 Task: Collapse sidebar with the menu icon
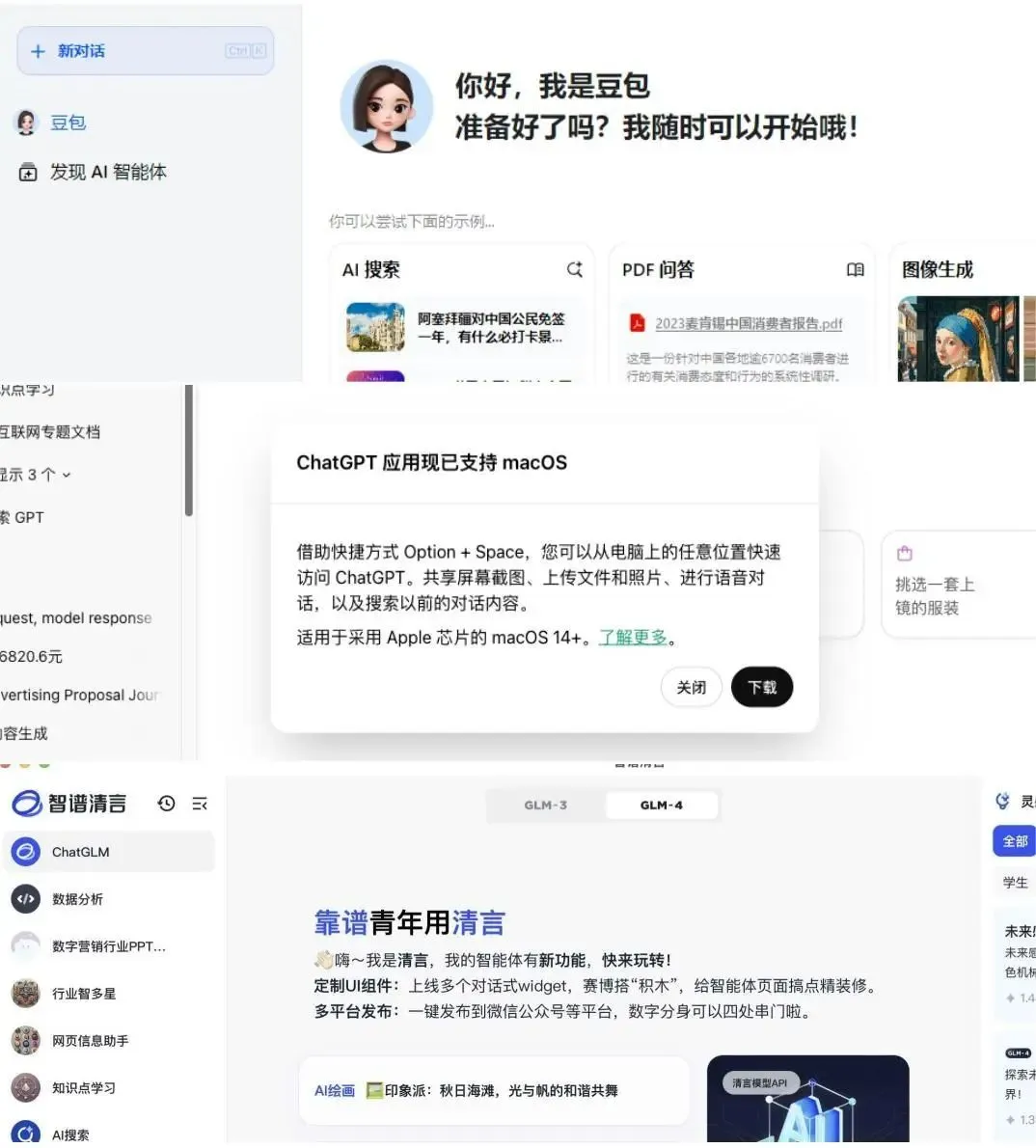click(x=200, y=804)
